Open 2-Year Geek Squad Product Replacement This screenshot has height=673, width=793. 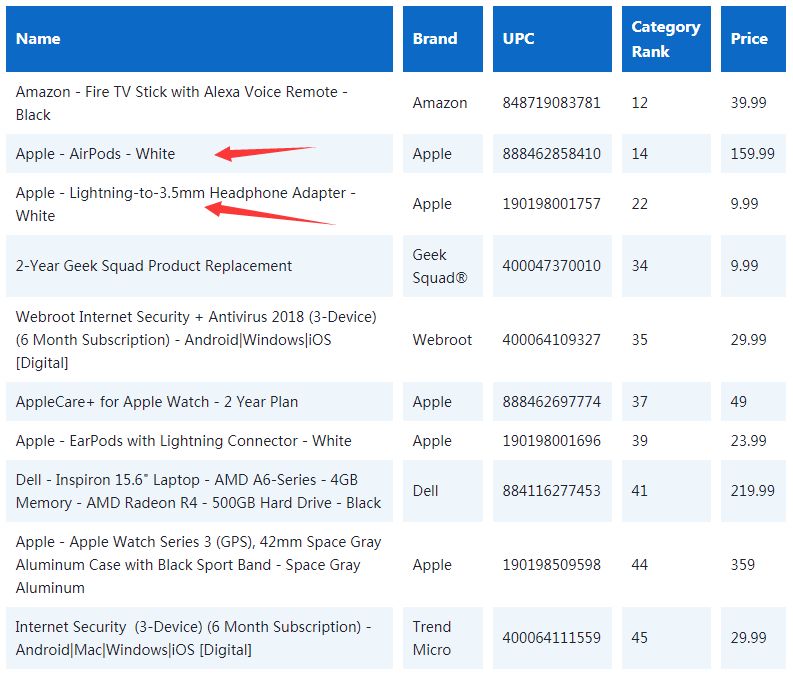pos(154,266)
